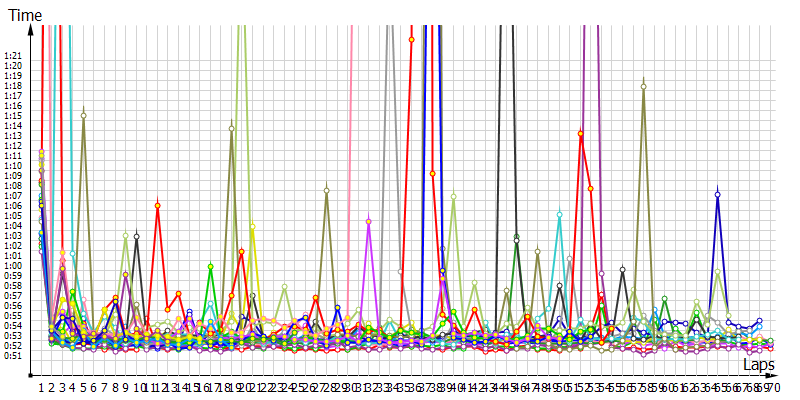Select the red peak marker near lap 11

tap(157, 206)
